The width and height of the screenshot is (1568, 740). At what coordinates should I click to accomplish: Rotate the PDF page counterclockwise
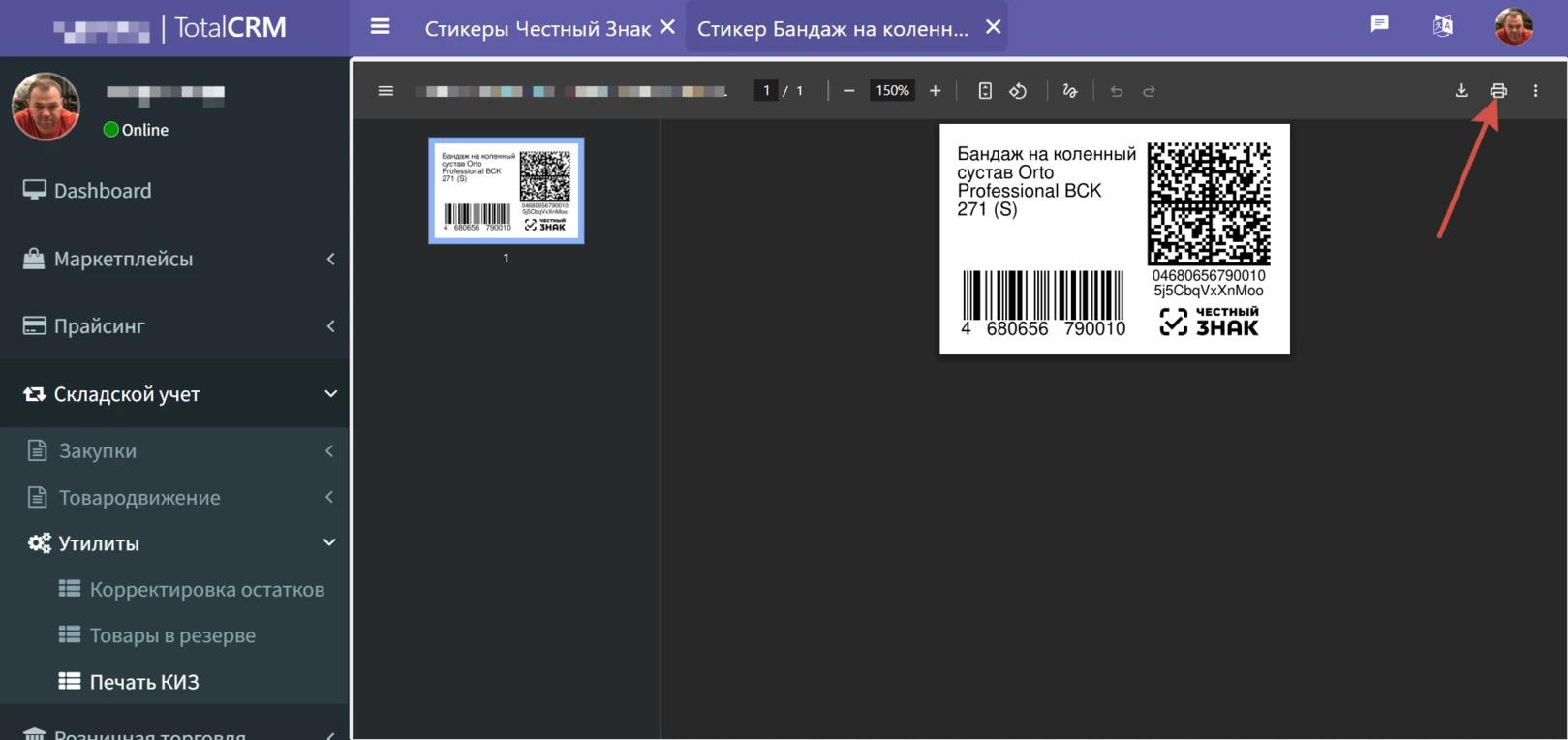point(1018,91)
